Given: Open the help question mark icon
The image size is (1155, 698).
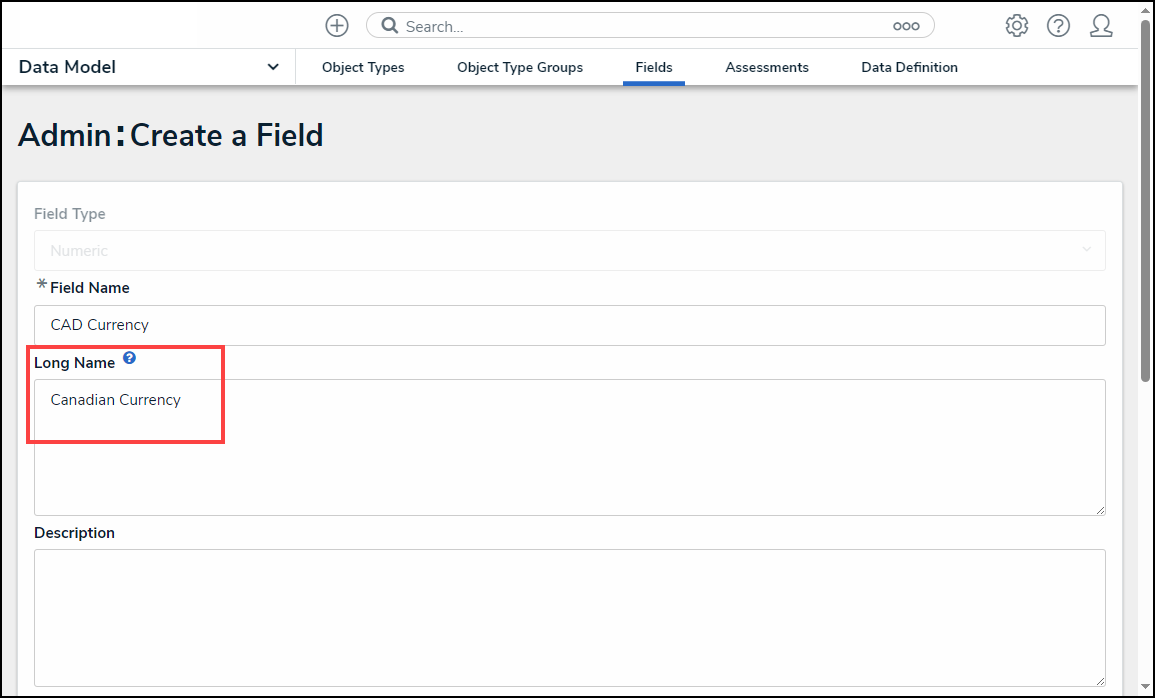Looking at the screenshot, I should pyautogui.click(x=1059, y=26).
